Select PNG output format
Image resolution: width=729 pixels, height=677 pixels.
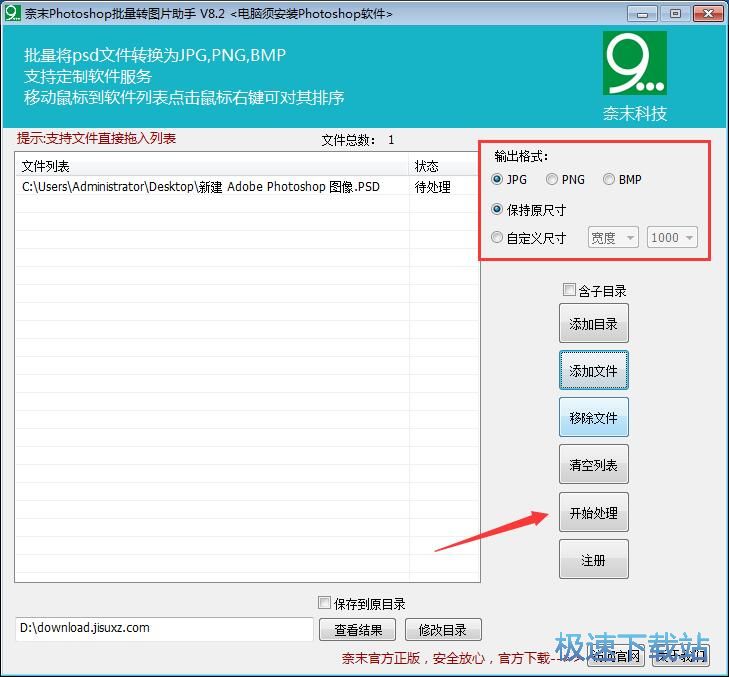(x=552, y=180)
